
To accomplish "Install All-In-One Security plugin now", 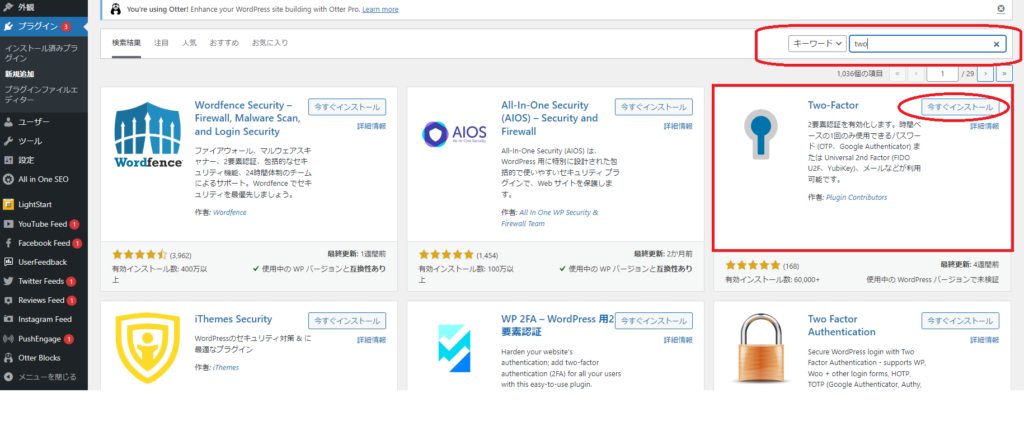I will pos(654,107).
